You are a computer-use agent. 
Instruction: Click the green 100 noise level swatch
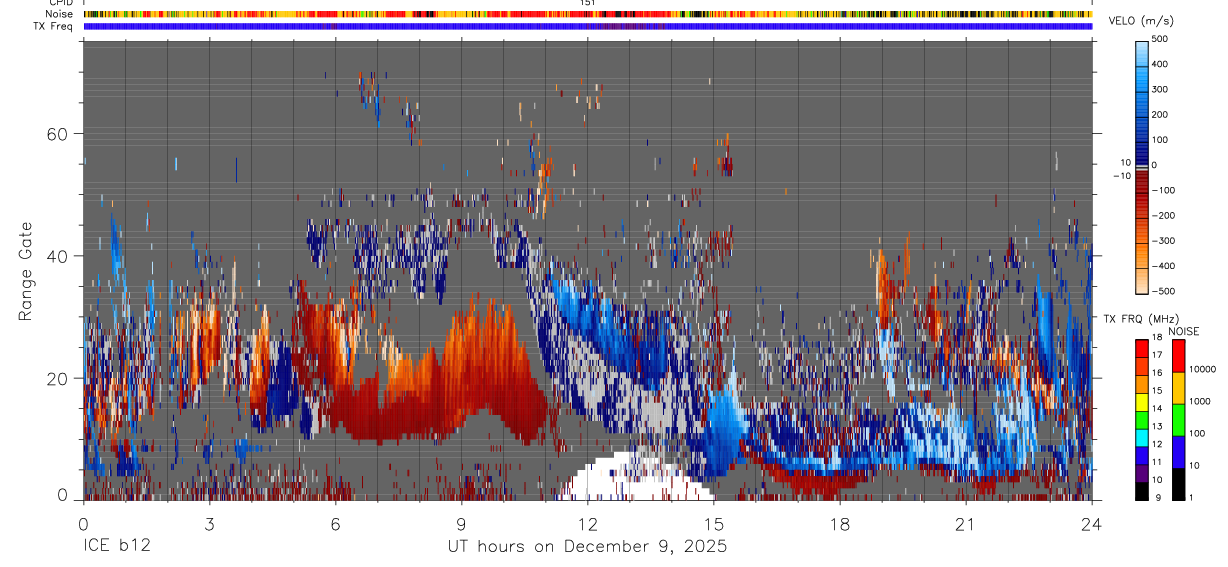click(1177, 419)
